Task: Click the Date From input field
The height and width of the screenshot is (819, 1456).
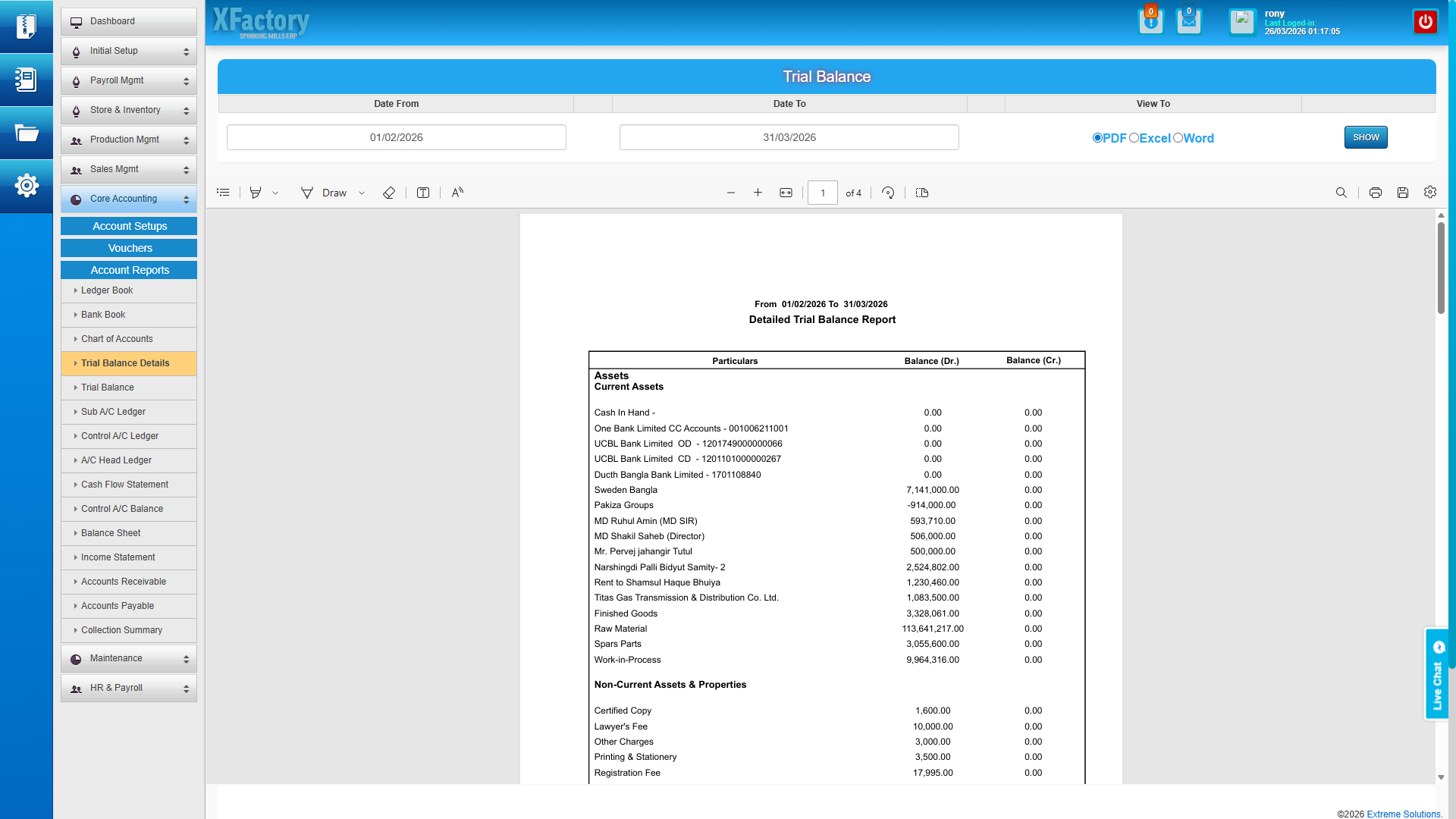Action: coord(396,137)
